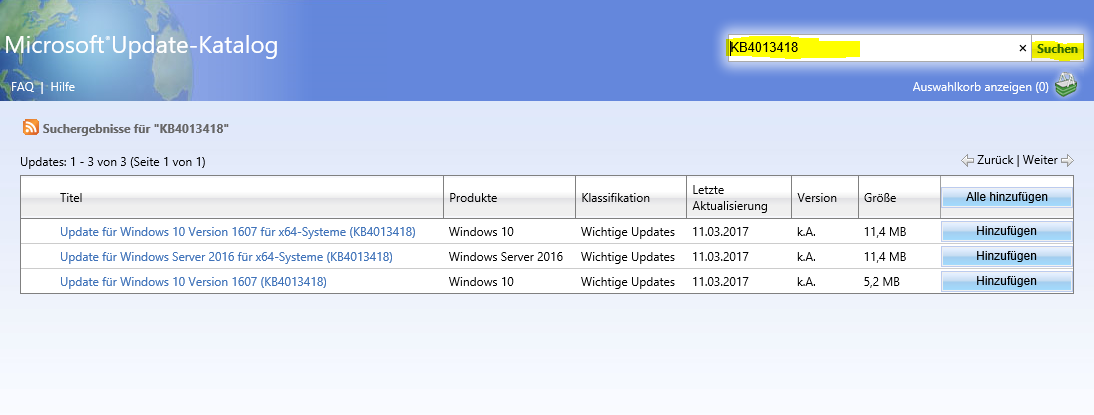
Task: Select Wichtige Updates in Server 2016 row
Action: pos(628,257)
